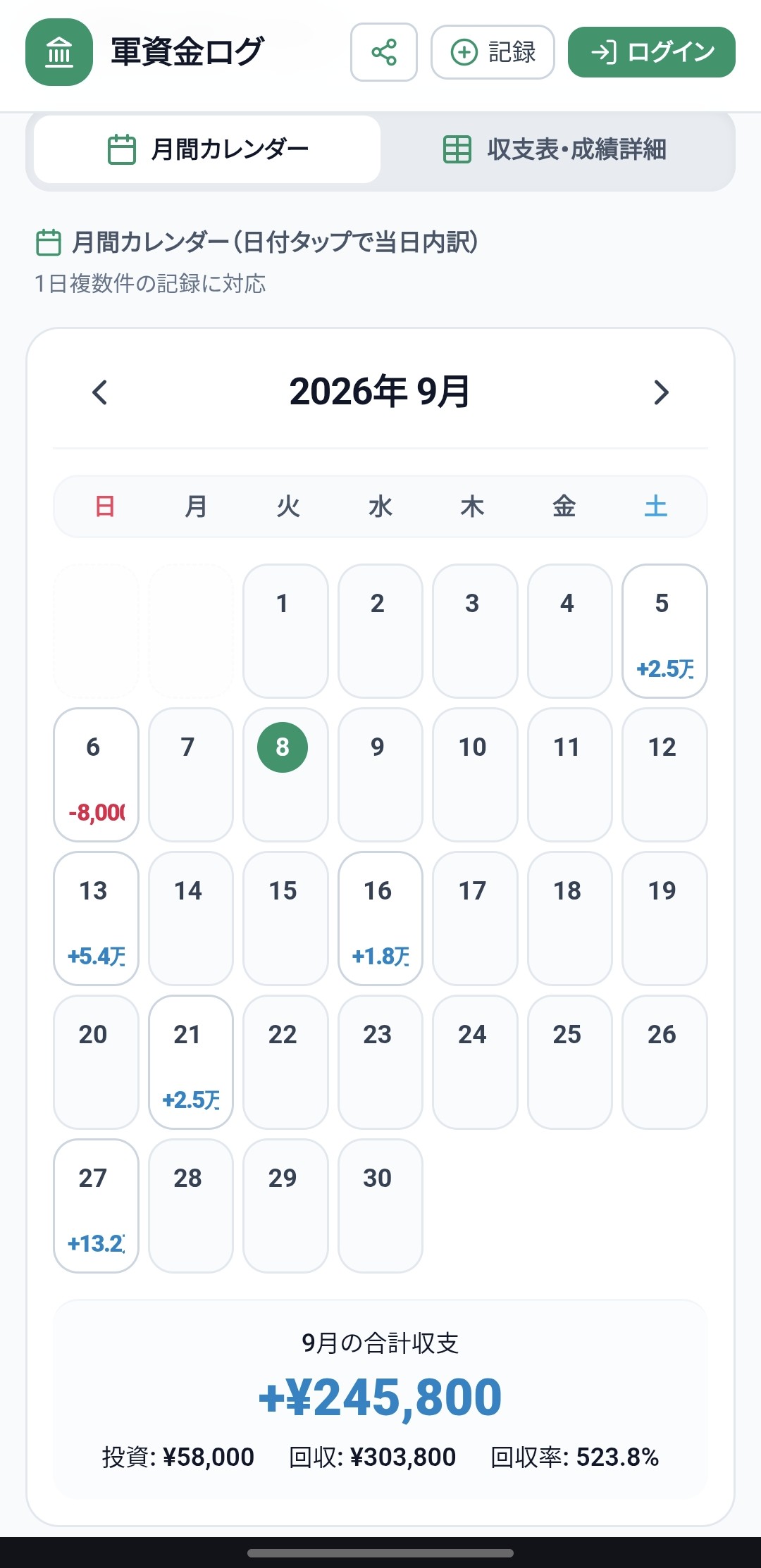The height and width of the screenshot is (1568, 761).
Task: Open September 21 entry showing +2.5万
Action: pos(191,1062)
